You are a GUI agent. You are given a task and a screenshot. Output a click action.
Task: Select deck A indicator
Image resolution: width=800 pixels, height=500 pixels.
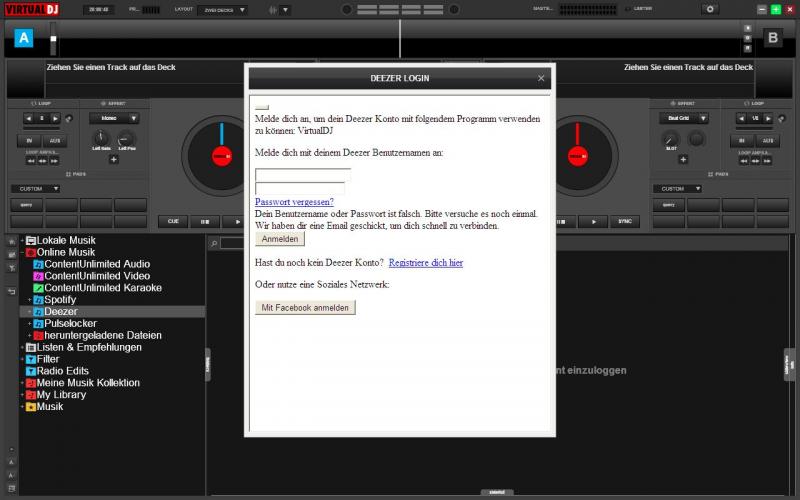(23, 38)
